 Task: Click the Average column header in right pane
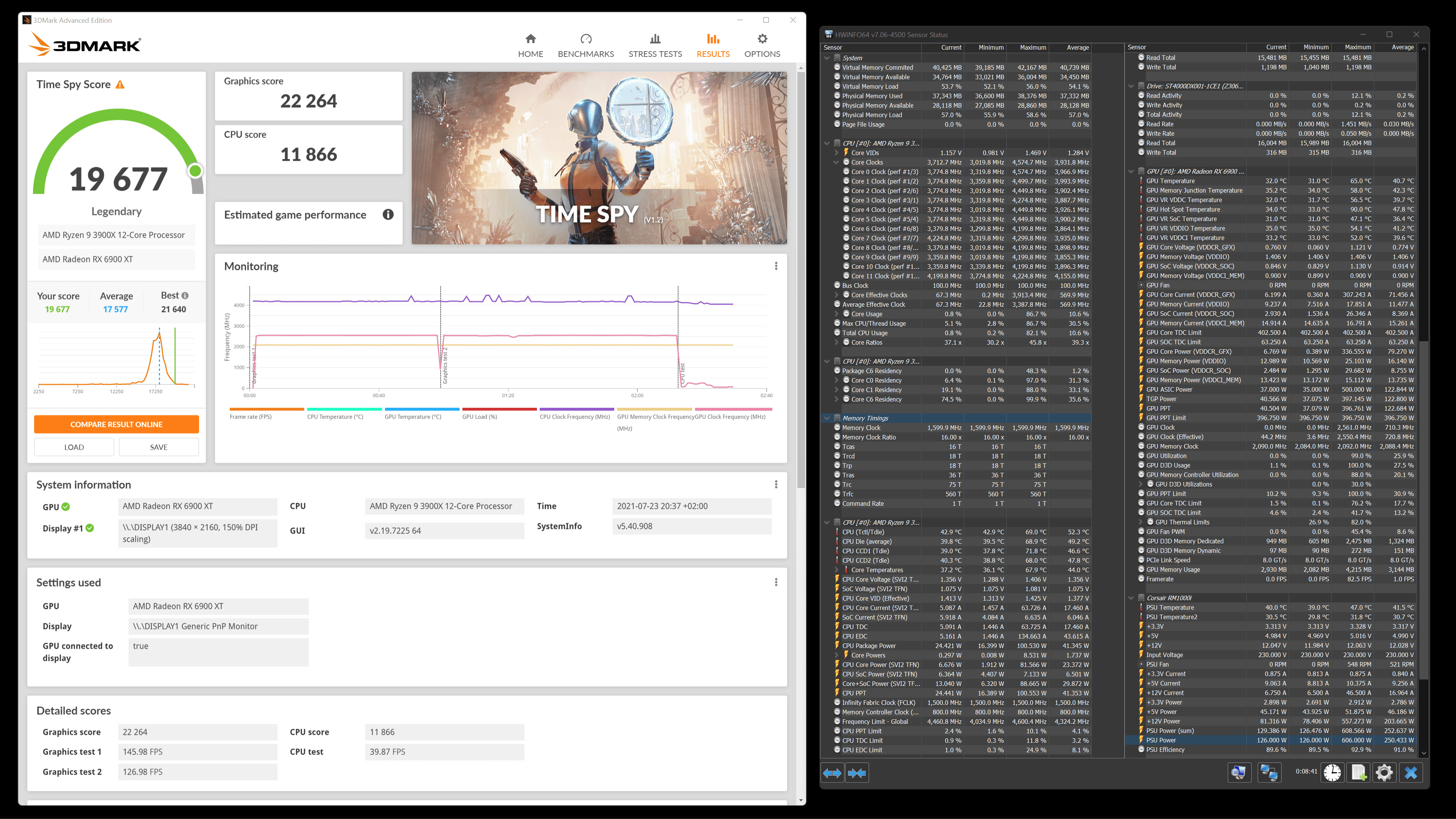(x=1395, y=47)
